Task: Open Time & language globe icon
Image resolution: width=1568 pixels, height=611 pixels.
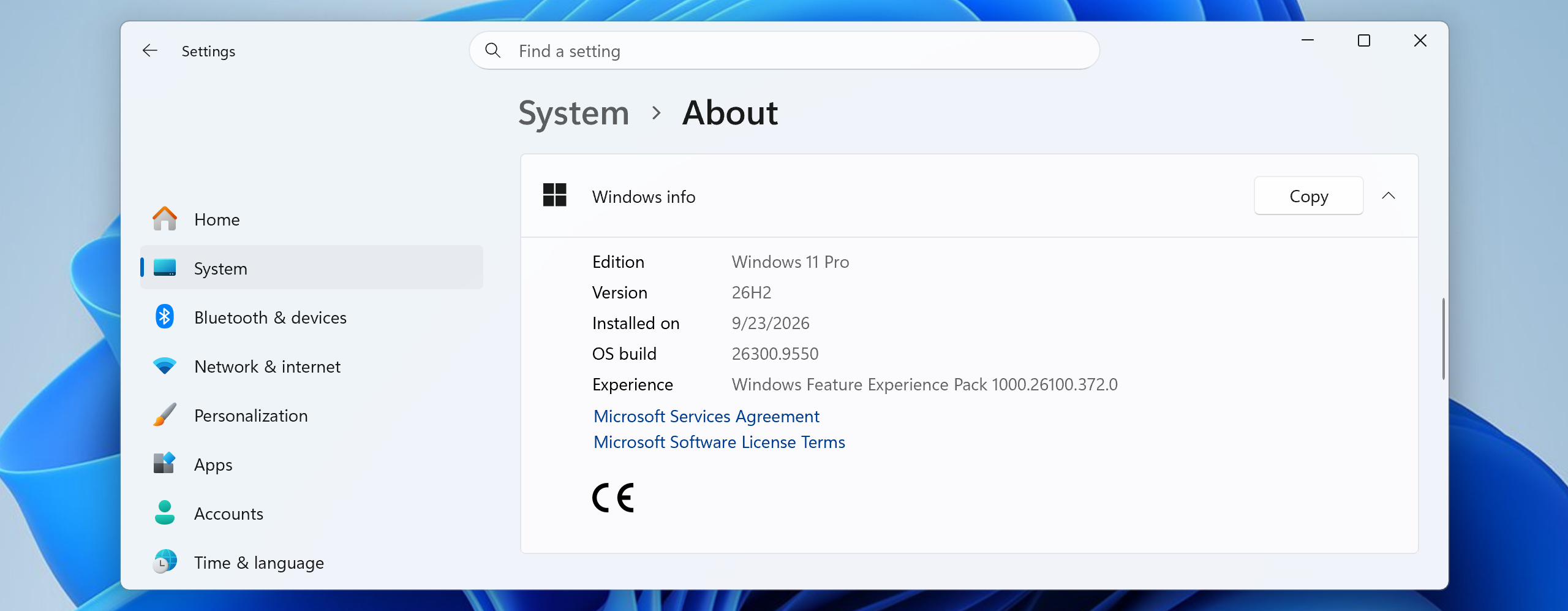Action: 164,561
